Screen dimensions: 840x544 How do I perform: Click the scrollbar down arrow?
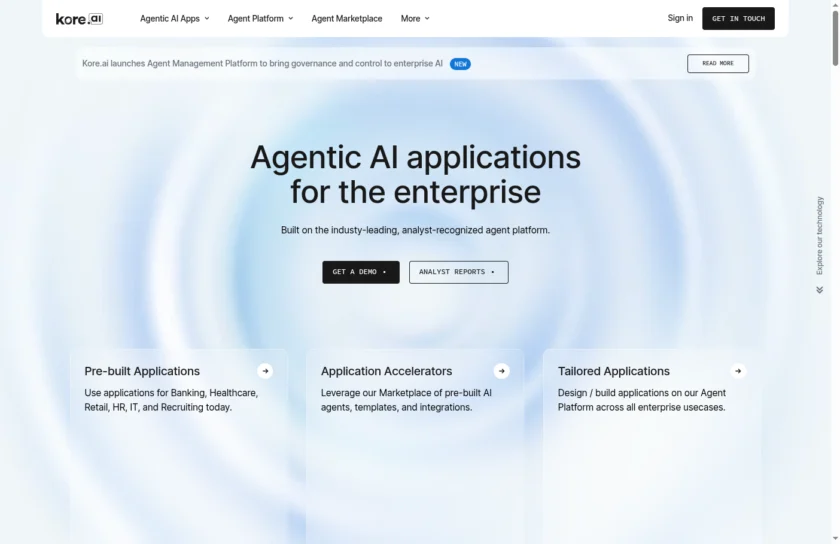tap(835, 538)
